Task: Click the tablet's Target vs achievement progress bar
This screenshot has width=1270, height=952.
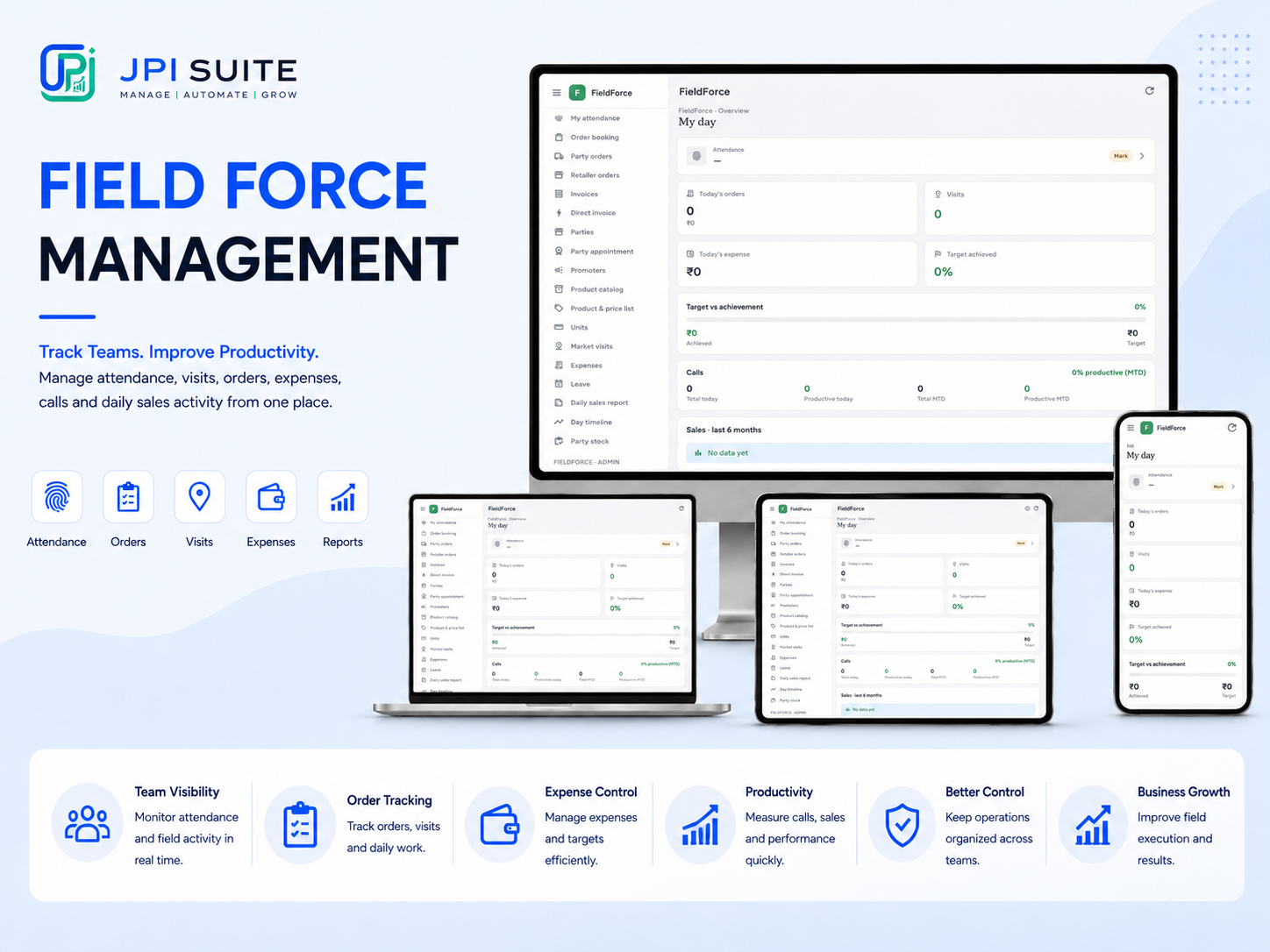Action: [x=938, y=633]
